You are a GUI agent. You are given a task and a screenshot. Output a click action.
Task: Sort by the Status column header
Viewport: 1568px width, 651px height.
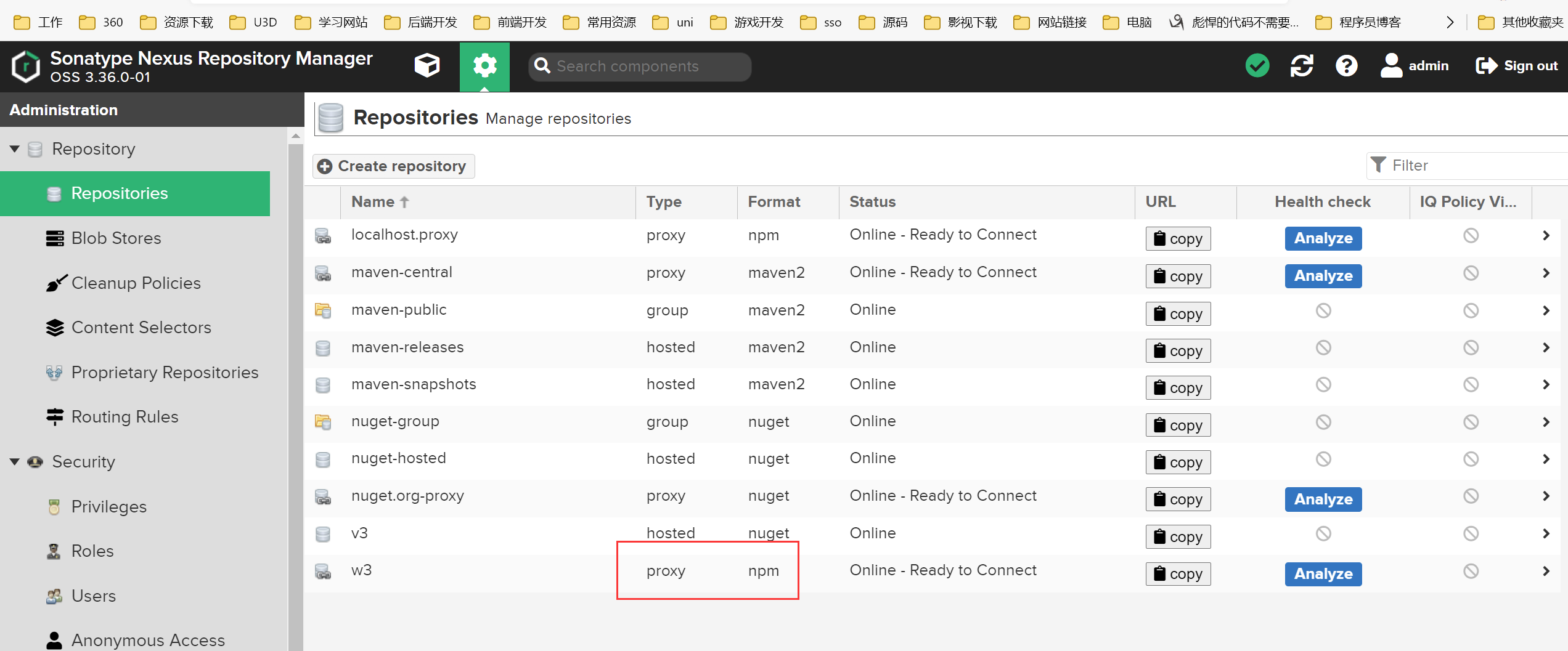pos(987,202)
